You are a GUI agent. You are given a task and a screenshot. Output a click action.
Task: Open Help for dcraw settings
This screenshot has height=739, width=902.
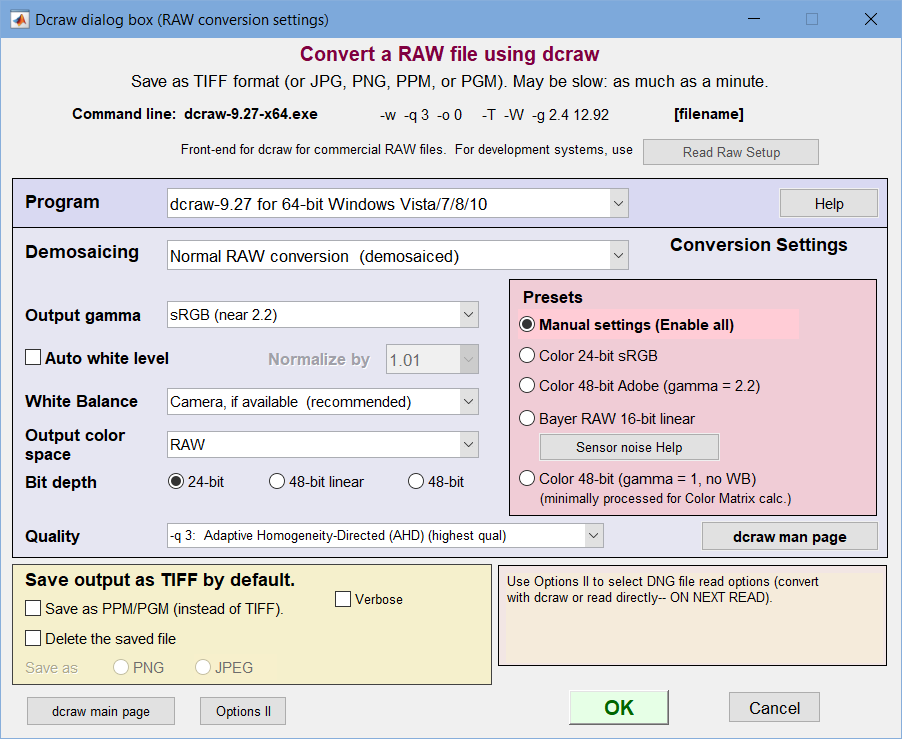pos(828,204)
